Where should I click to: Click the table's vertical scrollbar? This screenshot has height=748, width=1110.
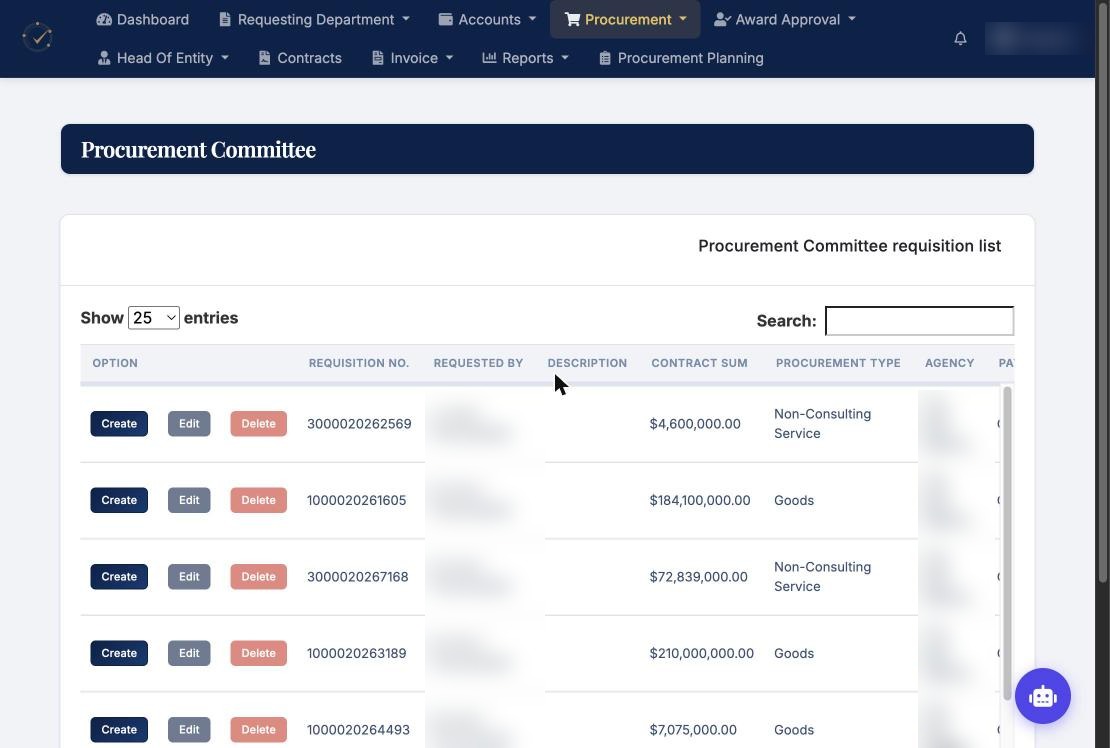coord(1007,542)
